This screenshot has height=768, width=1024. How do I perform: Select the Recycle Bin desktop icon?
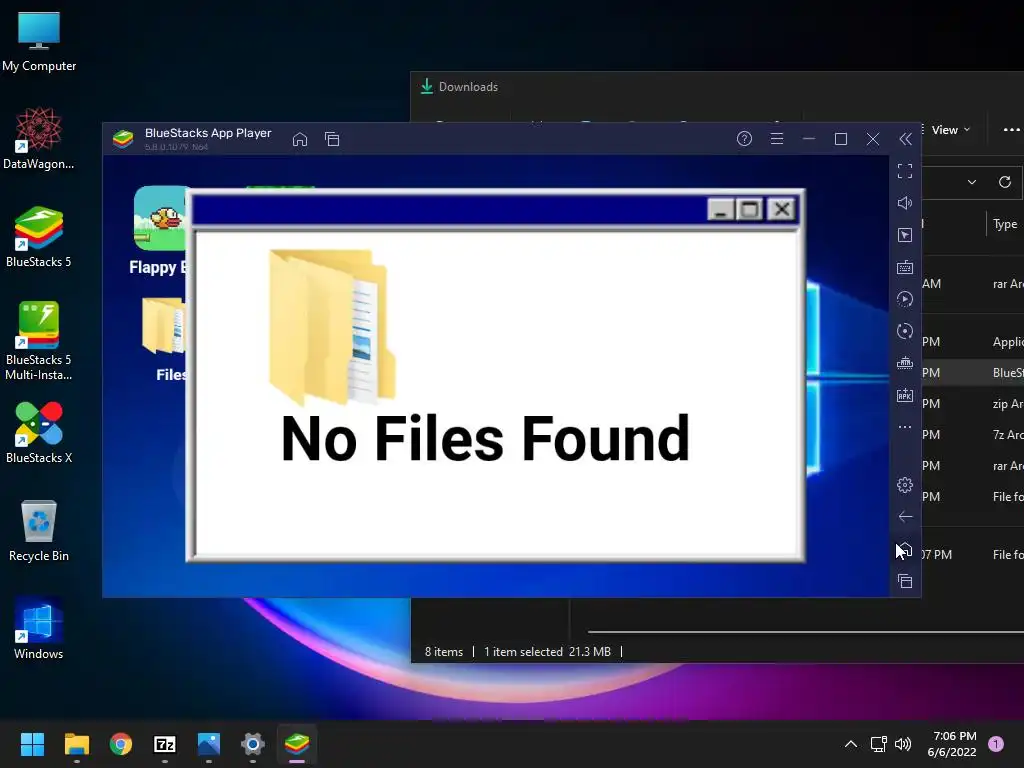click(39, 530)
